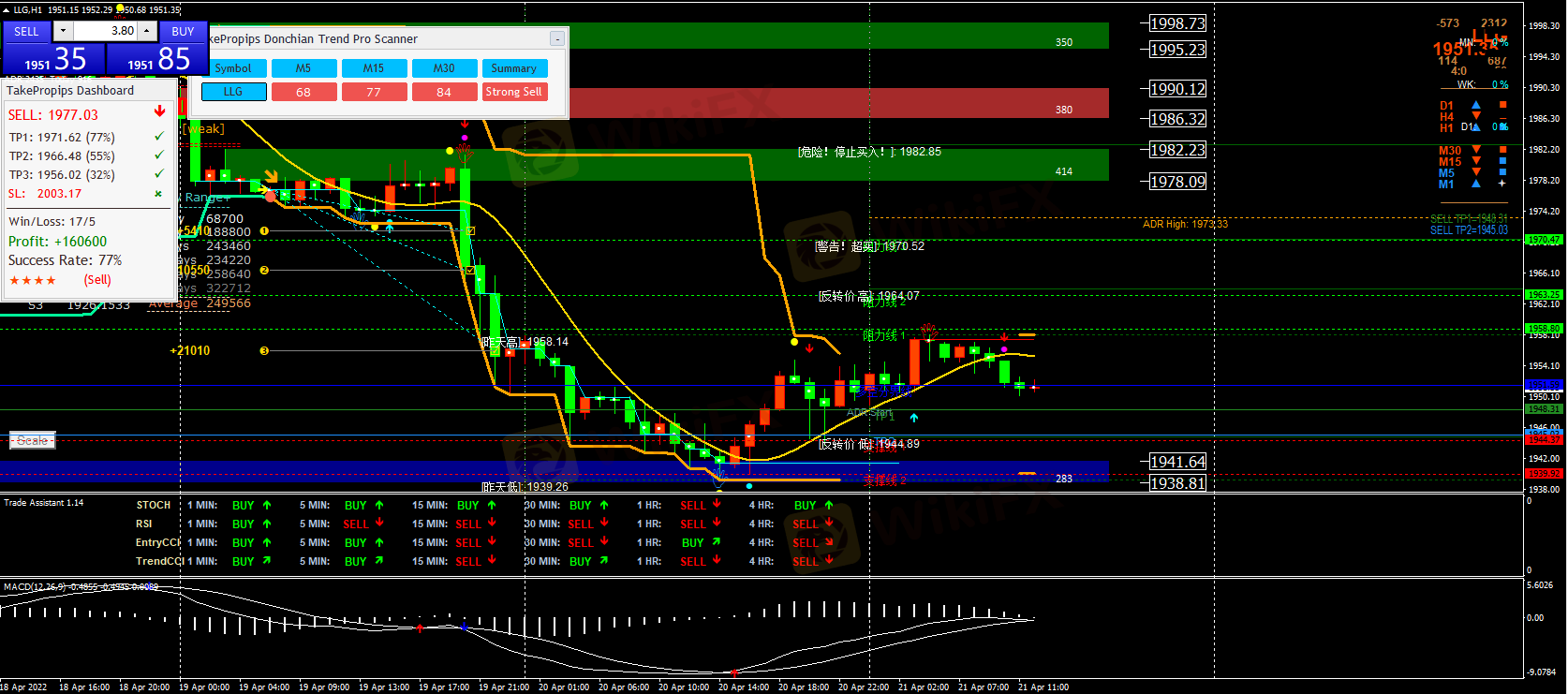Click the Strong Sell summary cell
Viewport: 1568px width, 694px height.
(x=513, y=92)
